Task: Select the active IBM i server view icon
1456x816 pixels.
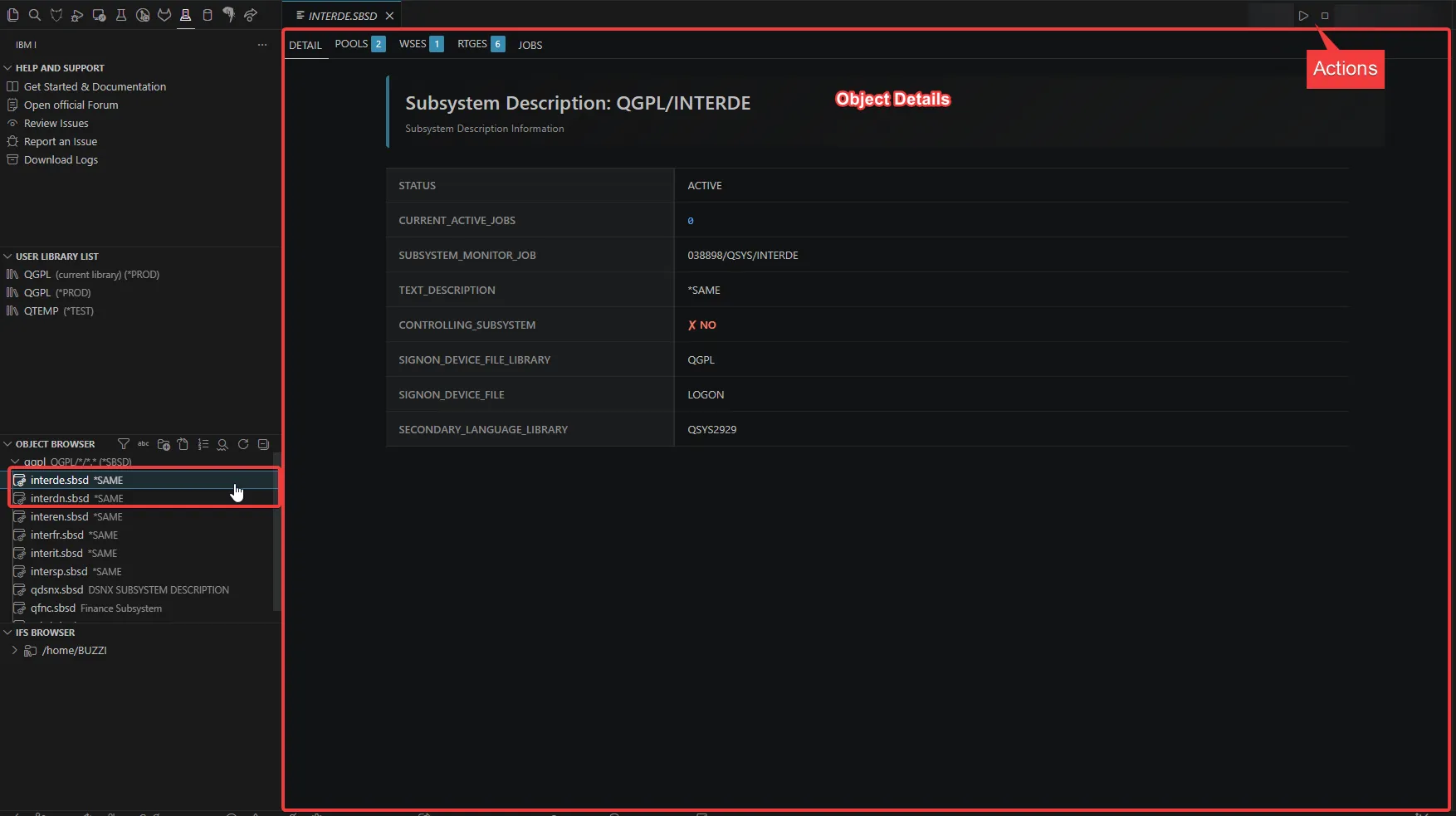Action: click(x=186, y=15)
